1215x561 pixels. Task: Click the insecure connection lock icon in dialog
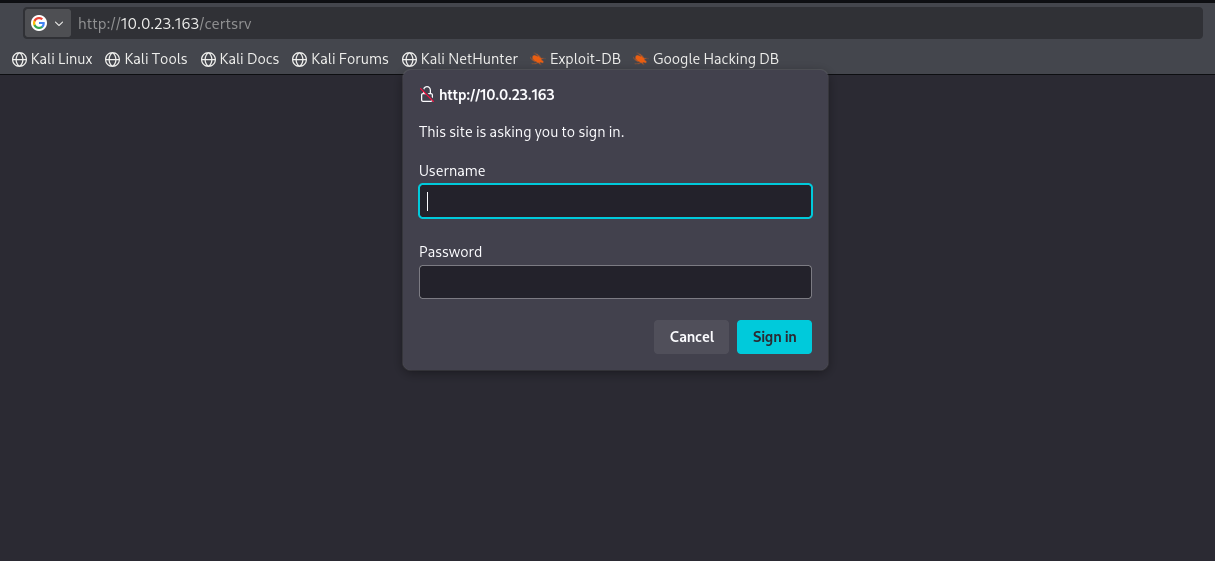pyautogui.click(x=426, y=95)
